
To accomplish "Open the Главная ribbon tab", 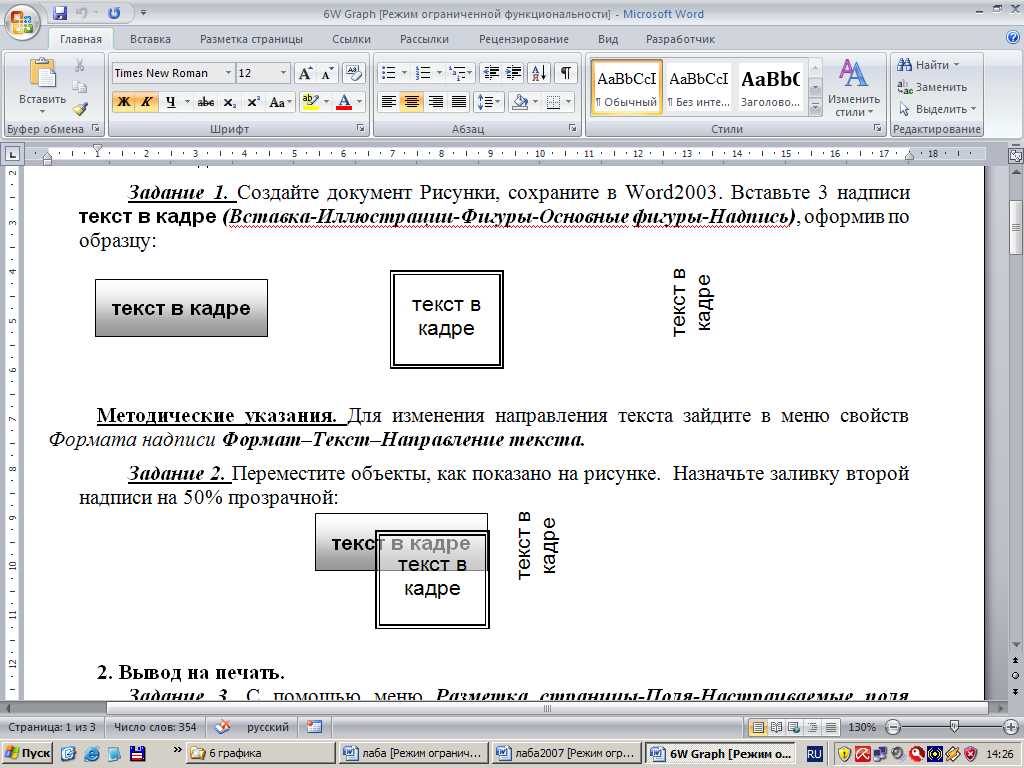I will (x=80, y=39).
